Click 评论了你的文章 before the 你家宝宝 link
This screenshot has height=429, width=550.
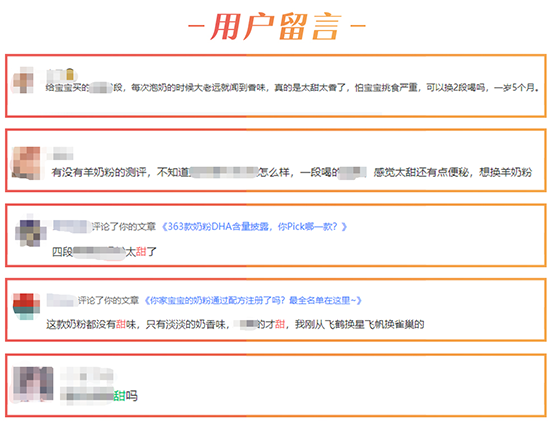[x=108, y=301]
